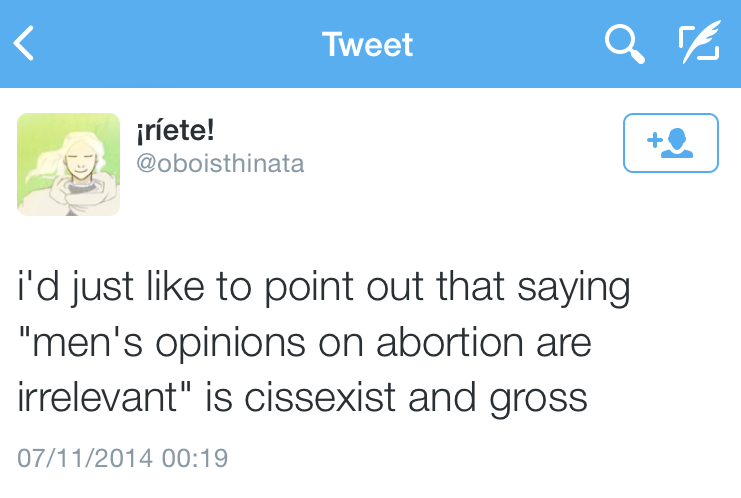The width and height of the screenshot is (741, 498).
Task: Open search with the magnifying glass
Action: click(x=624, y=44)
